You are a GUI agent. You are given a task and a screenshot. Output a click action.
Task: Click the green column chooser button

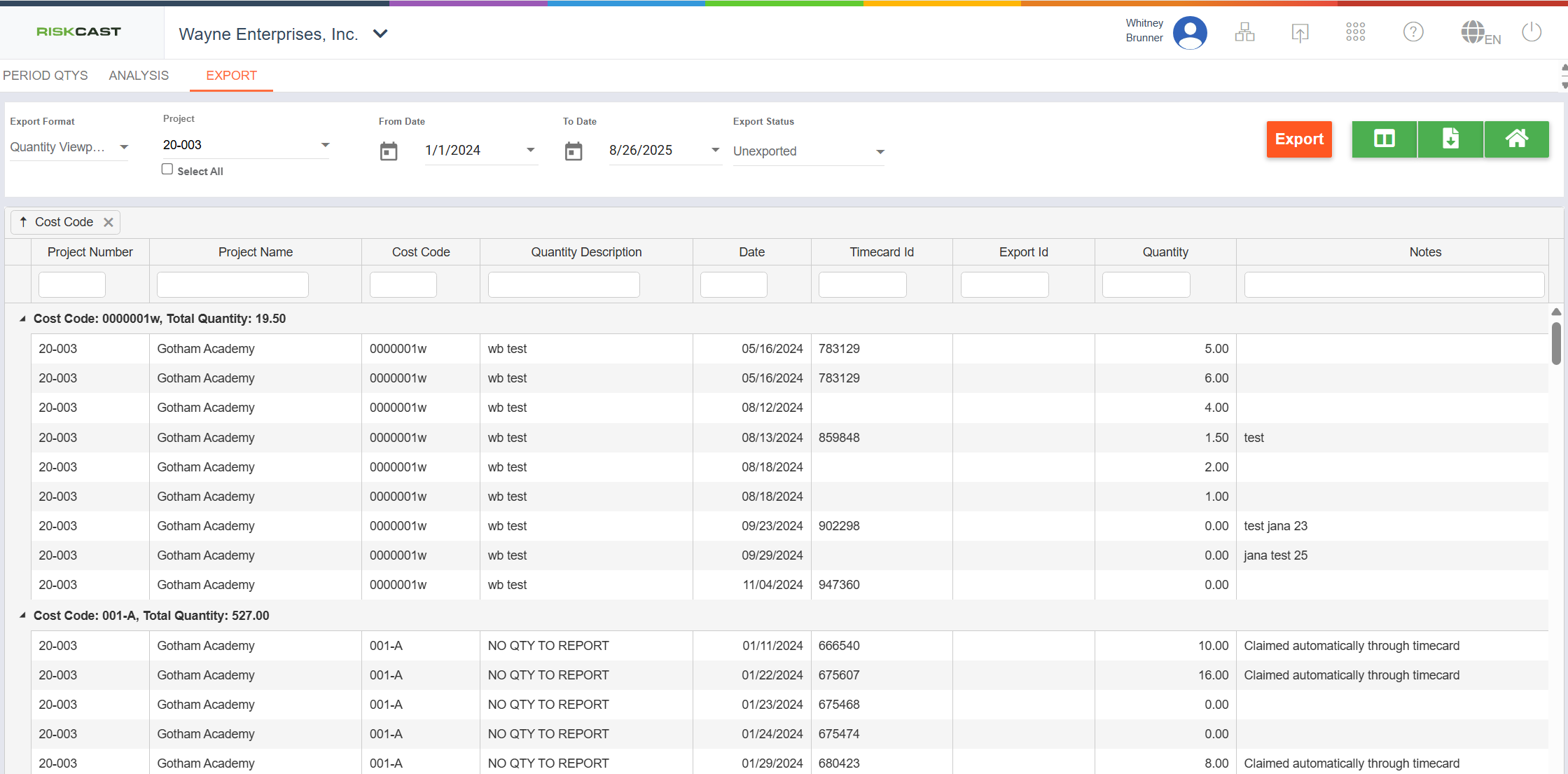click(1384, 139)
